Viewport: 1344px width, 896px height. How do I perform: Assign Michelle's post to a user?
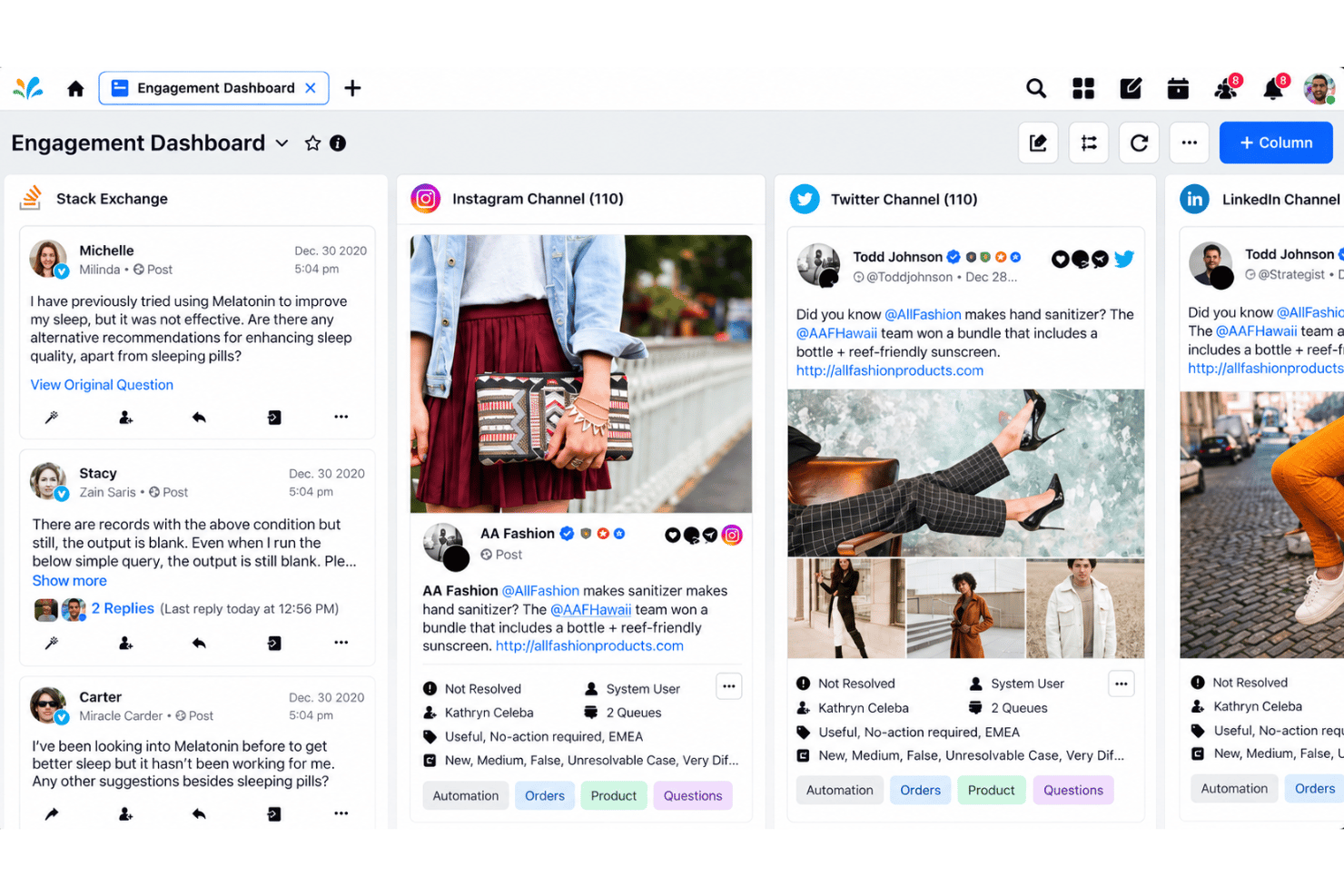[x=125, y=417]
